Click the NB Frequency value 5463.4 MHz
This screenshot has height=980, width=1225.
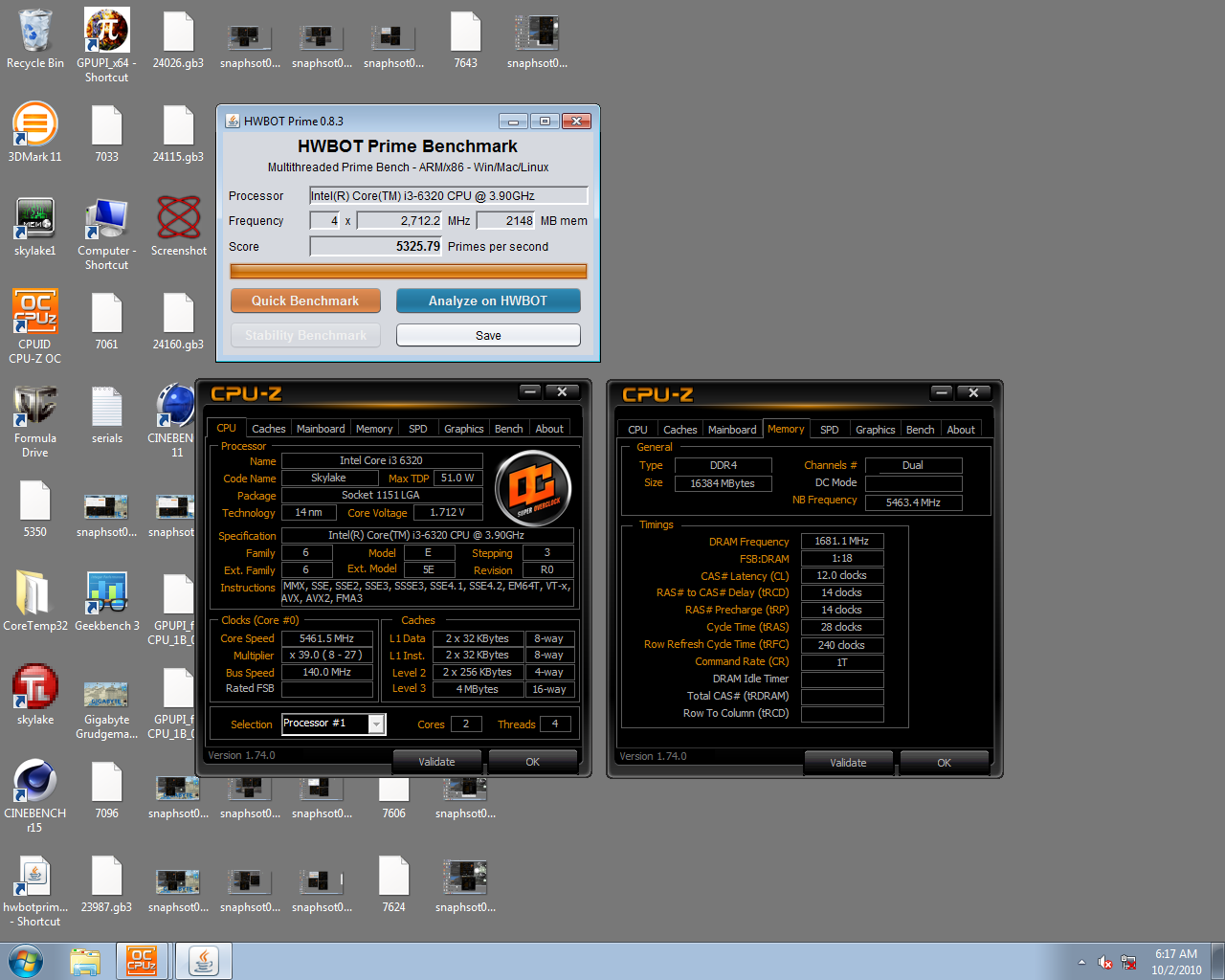tap(913, 502)
